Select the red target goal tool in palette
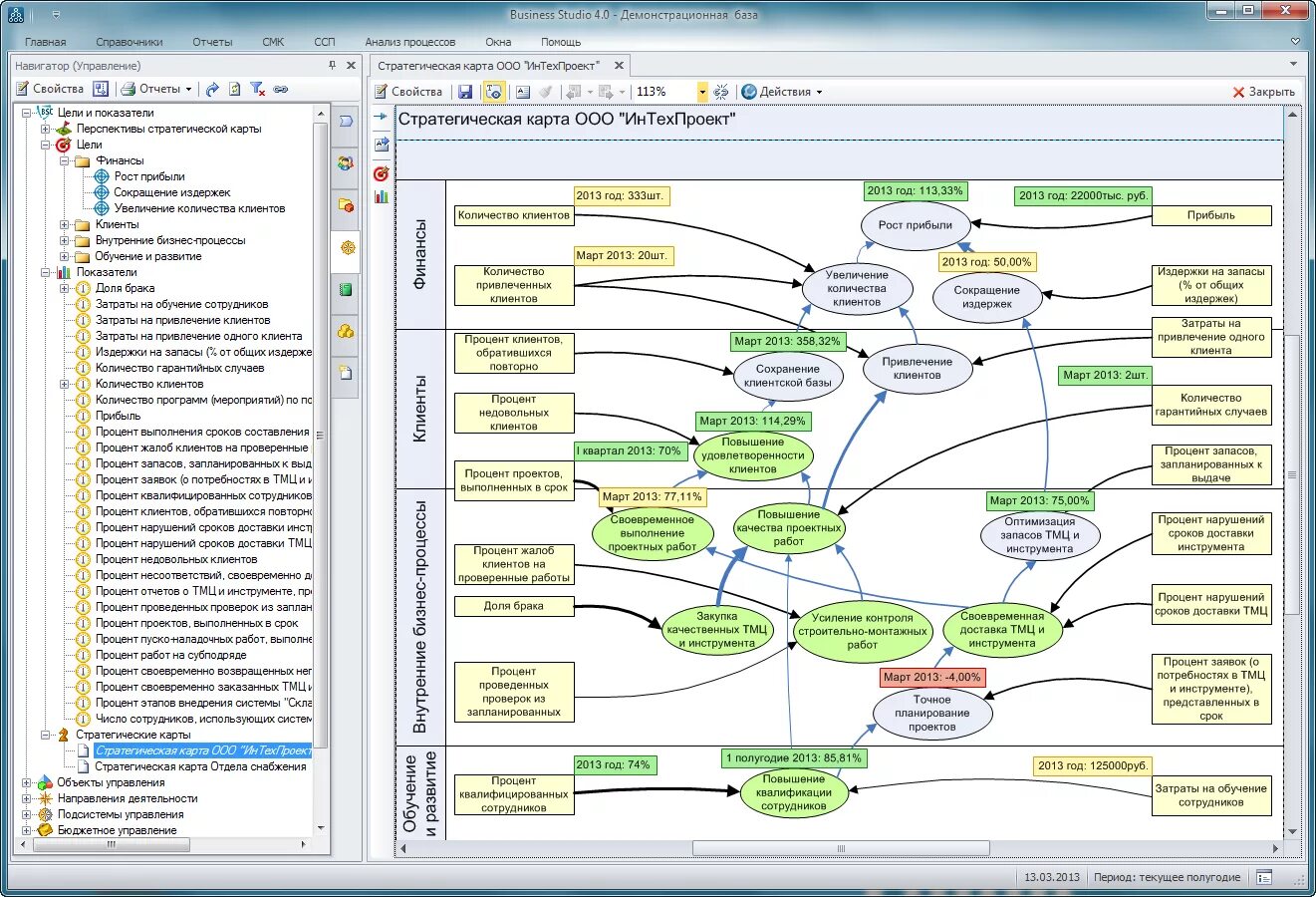The width and height of the screenshot is (1316, 897). (x=381, y=173)
